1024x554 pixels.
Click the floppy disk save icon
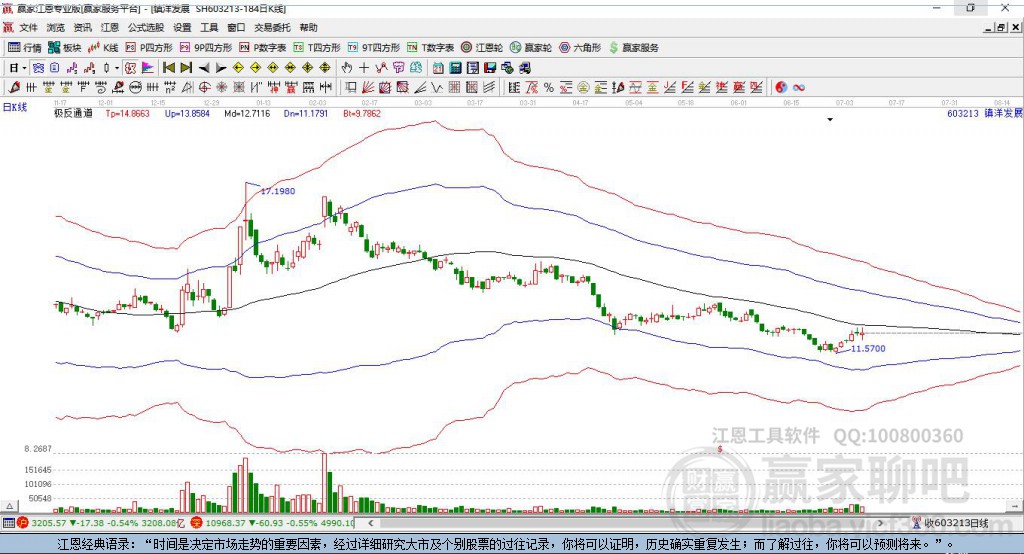490,68
